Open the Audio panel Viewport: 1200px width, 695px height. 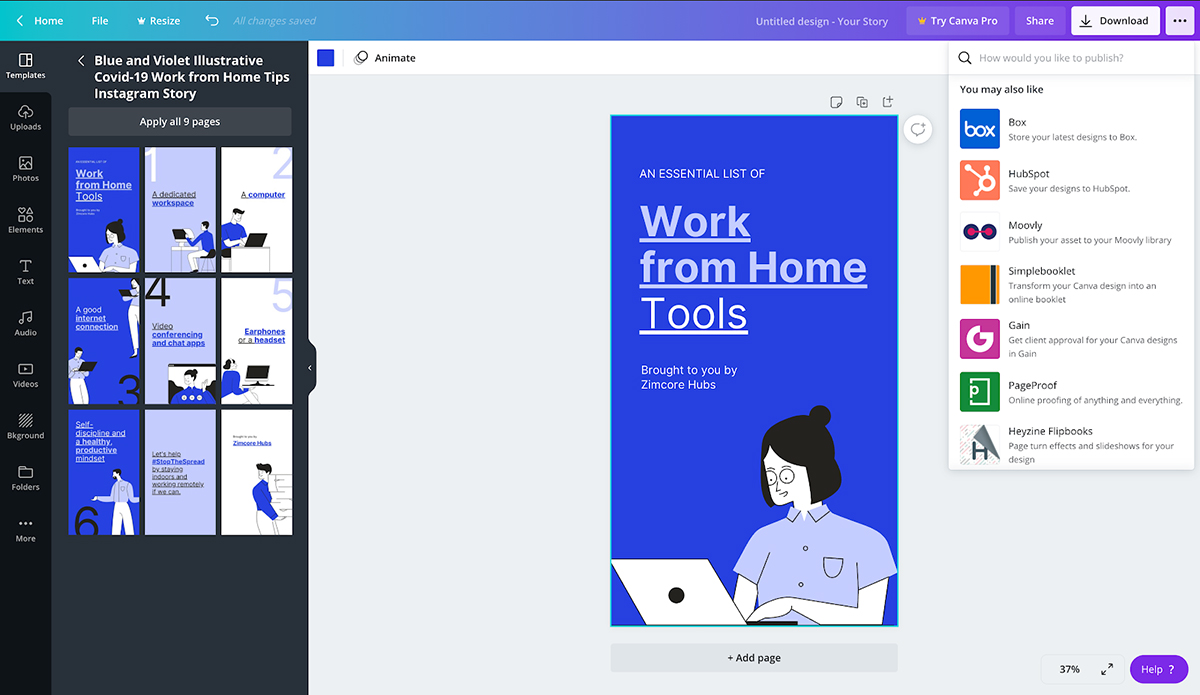(25, 323)
